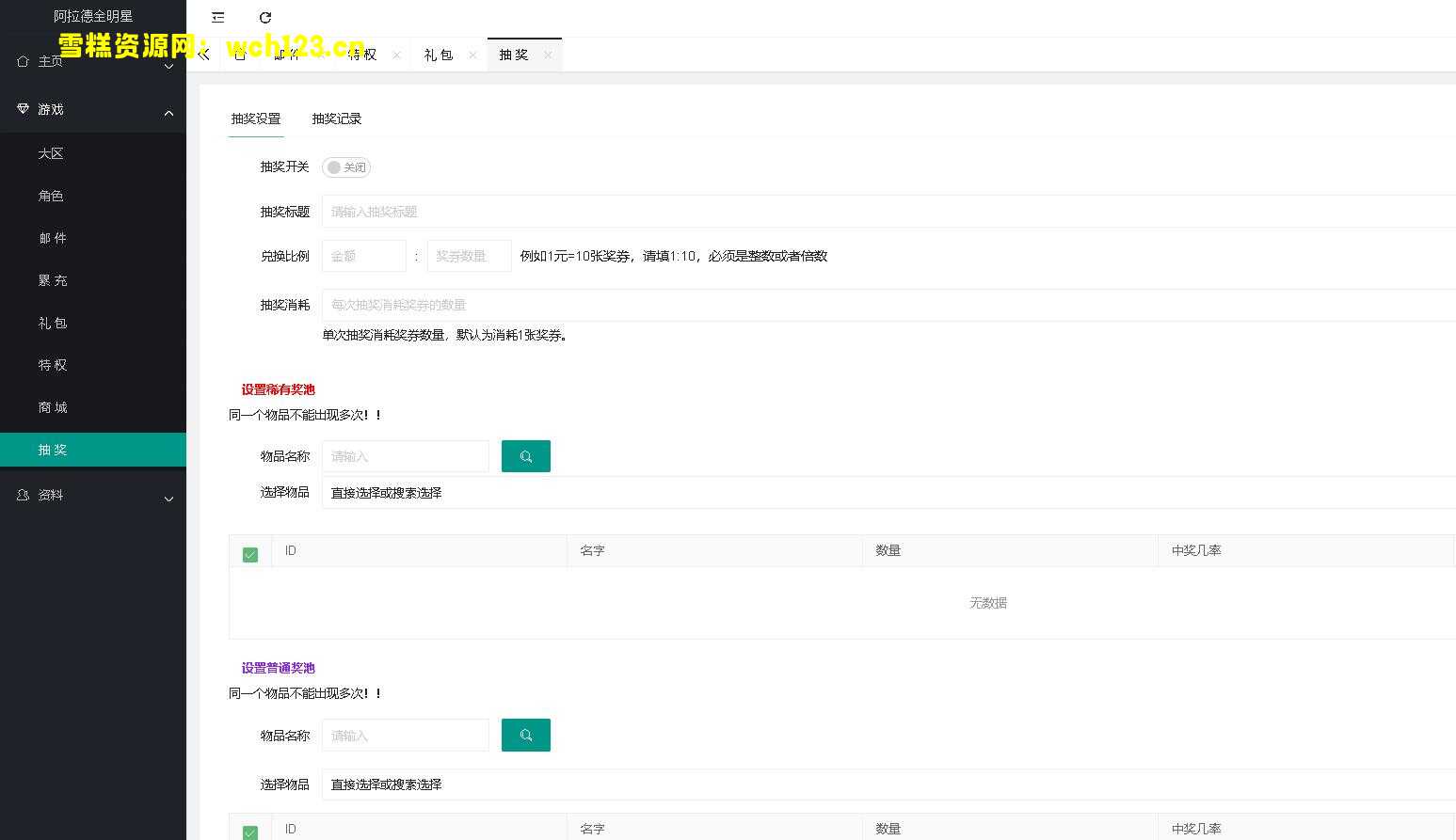This screenshot has height=840, width=1456.
Task: Focus the 抽奖标题 input field
Action: (888, 212)
